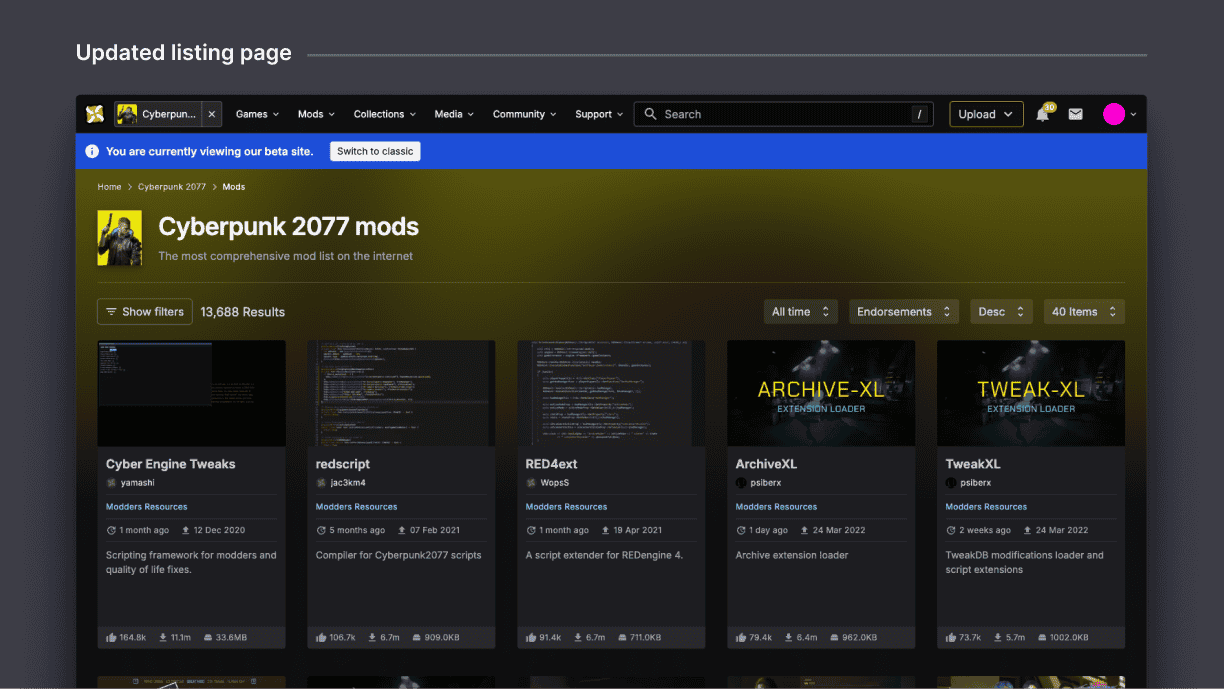Click Modders Resources under Cyber Engine Tweaks
This screenshot has width=1224, height=689.
147,507
